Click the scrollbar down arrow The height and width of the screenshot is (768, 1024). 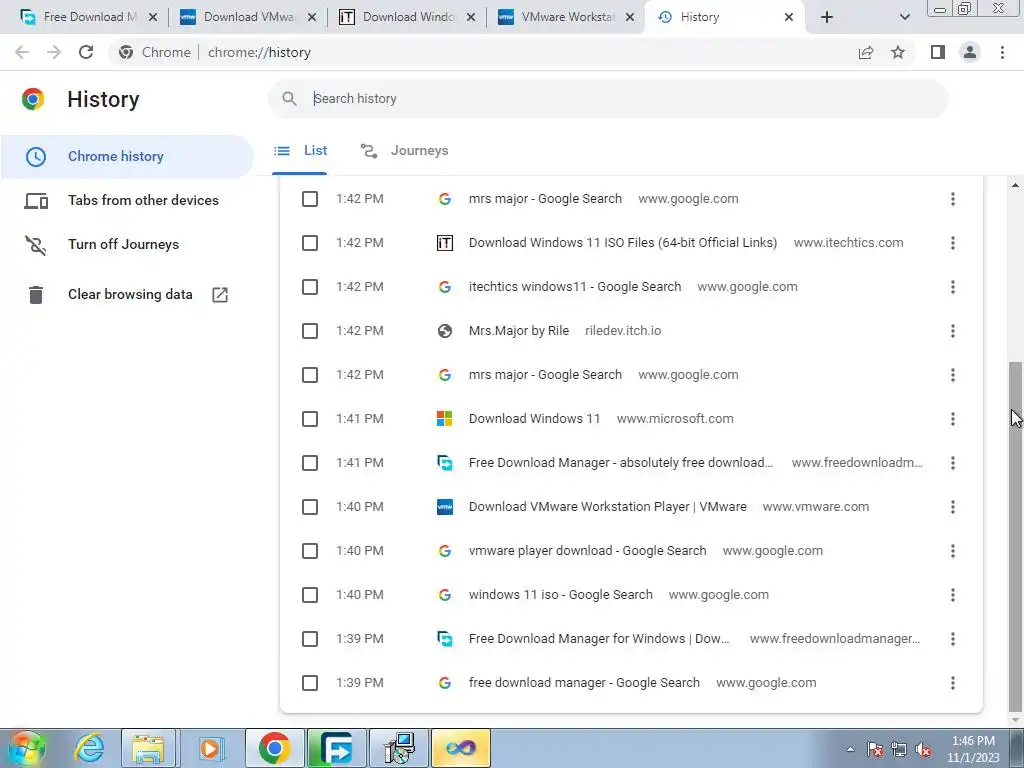click(x=1015, y=720)
